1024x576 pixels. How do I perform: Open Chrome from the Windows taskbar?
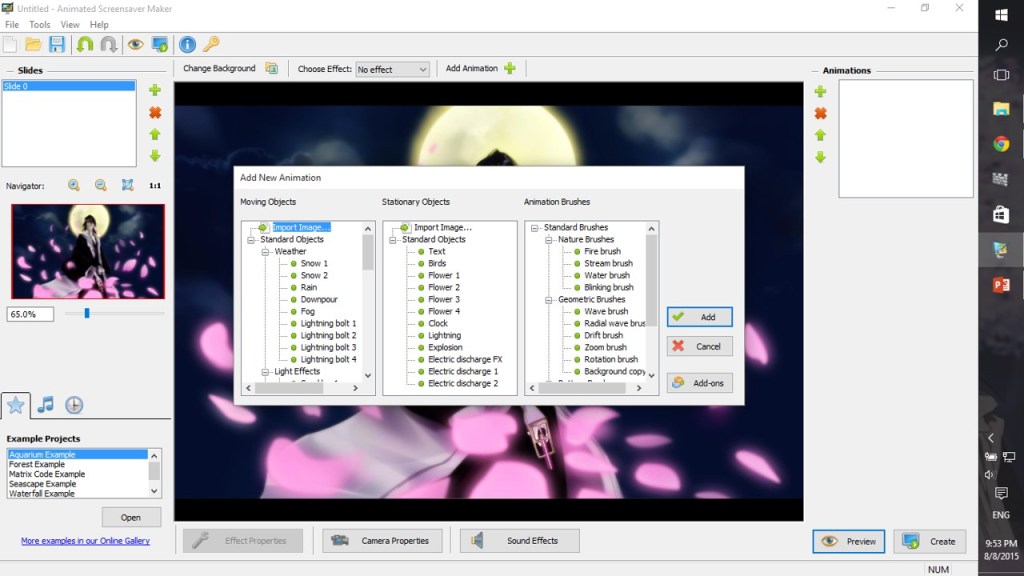(1001, 144)
